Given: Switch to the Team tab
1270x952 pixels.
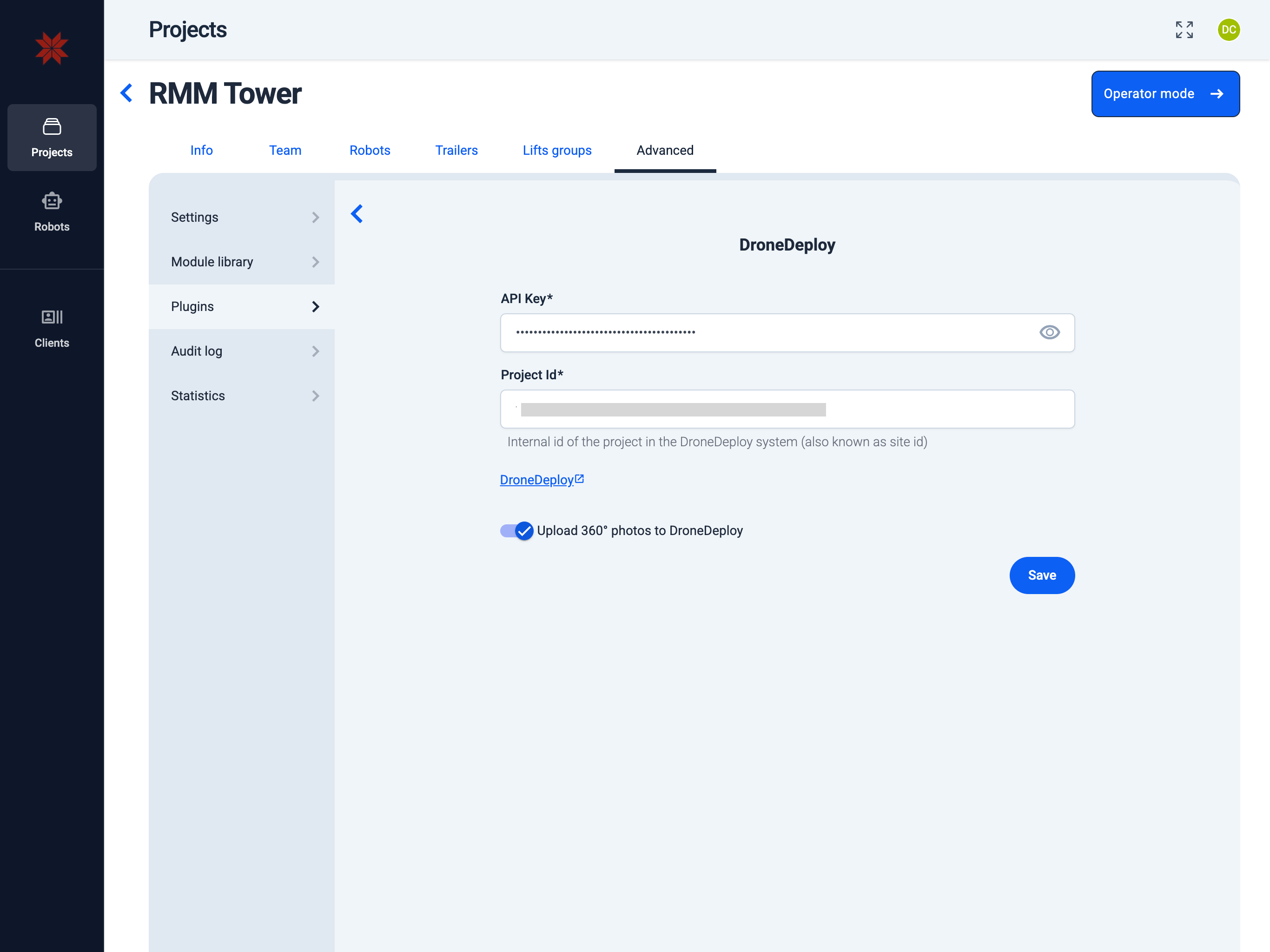Looking at the screenshot, I should pos(285,151).
